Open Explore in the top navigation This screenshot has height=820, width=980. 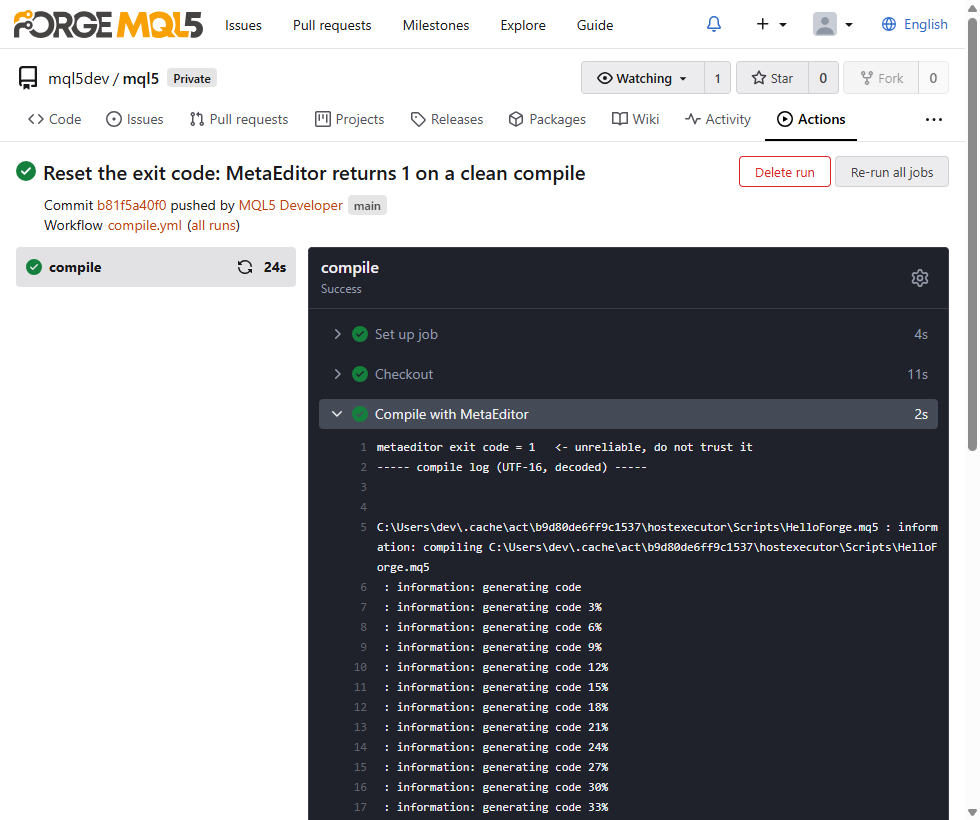(522, 25)
